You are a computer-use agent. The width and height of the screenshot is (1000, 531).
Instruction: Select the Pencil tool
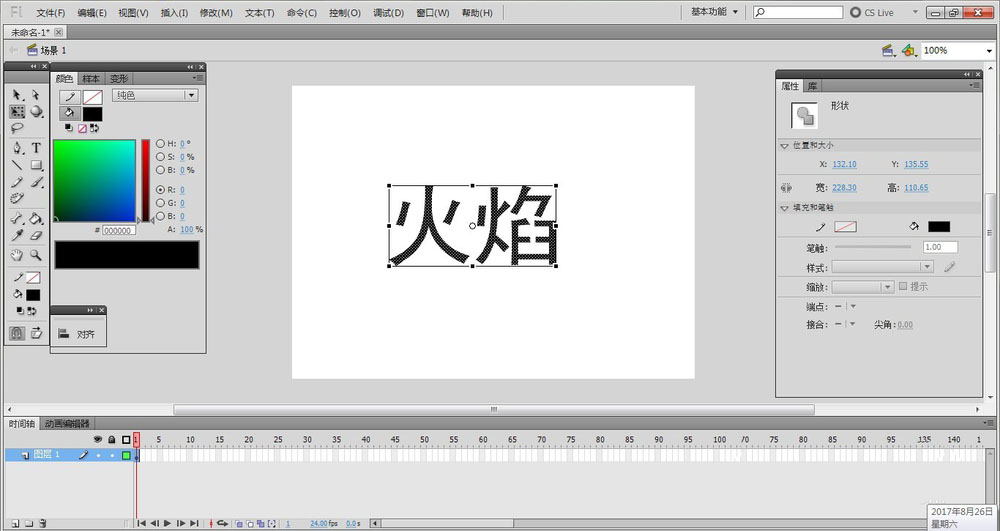click(17, 182)
